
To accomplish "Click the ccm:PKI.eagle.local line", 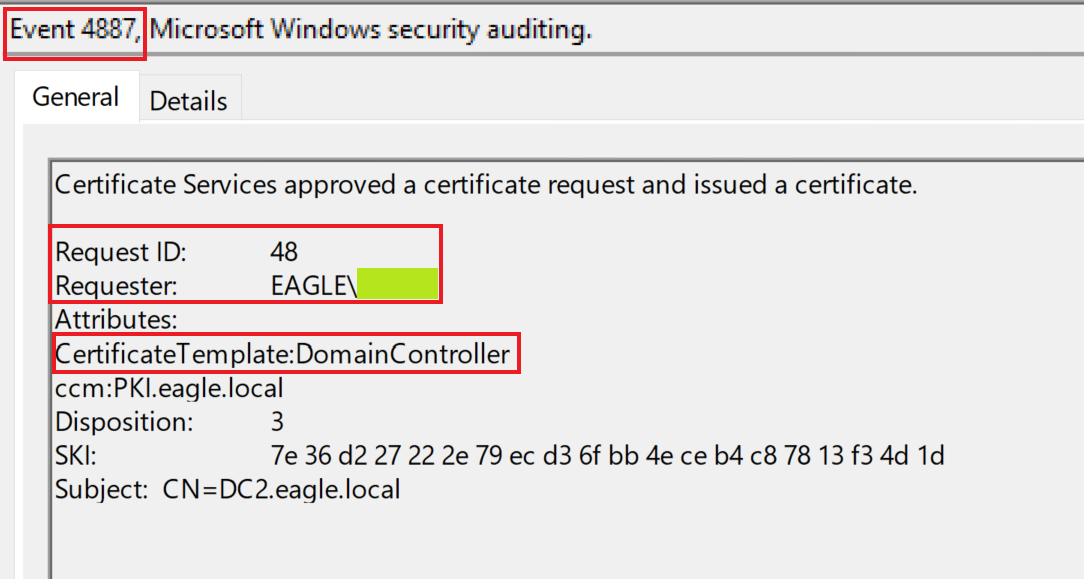I will pyautogui.click(x=169, y=387).
